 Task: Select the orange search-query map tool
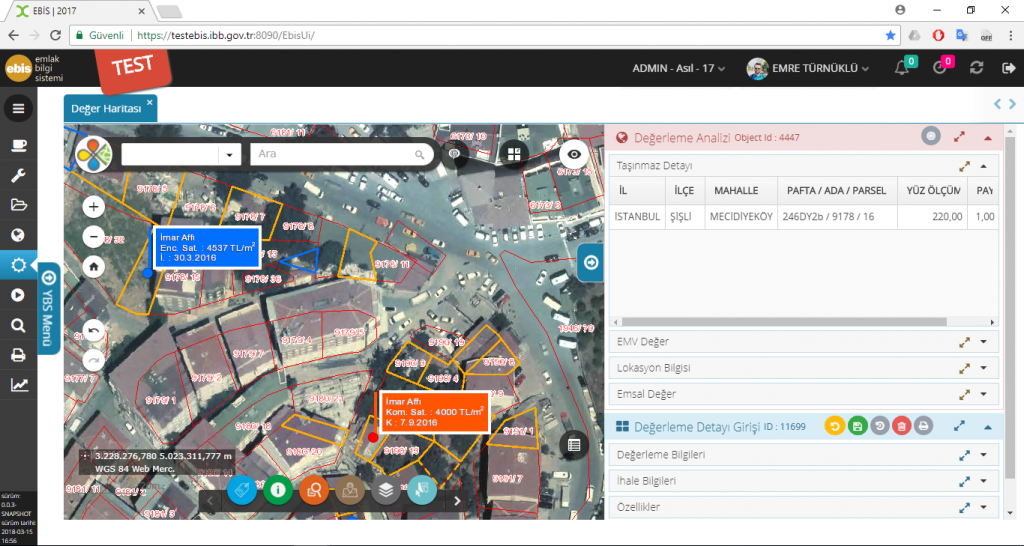point(314,490)
